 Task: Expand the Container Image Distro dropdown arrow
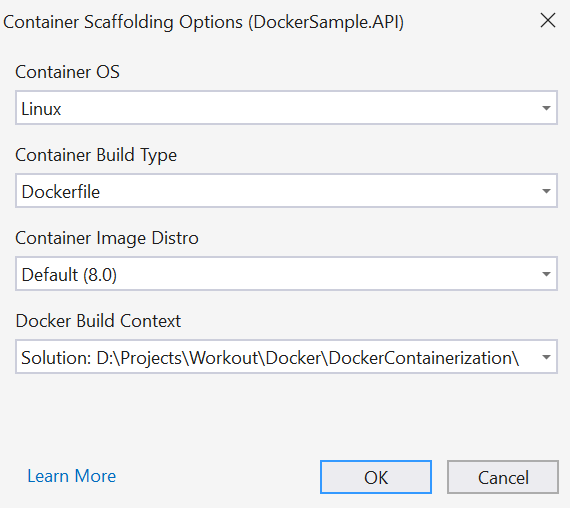(546, 274)
